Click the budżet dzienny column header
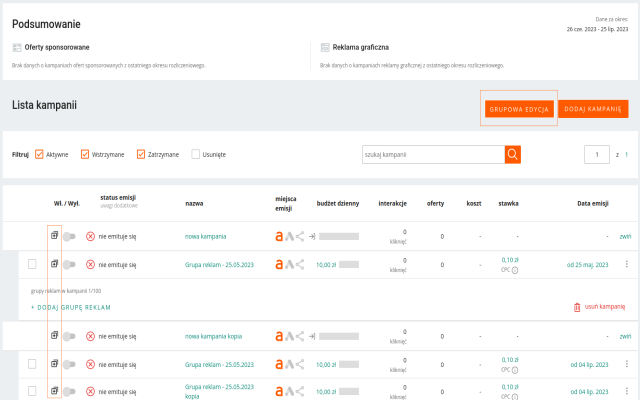 [x=338, y=203]
